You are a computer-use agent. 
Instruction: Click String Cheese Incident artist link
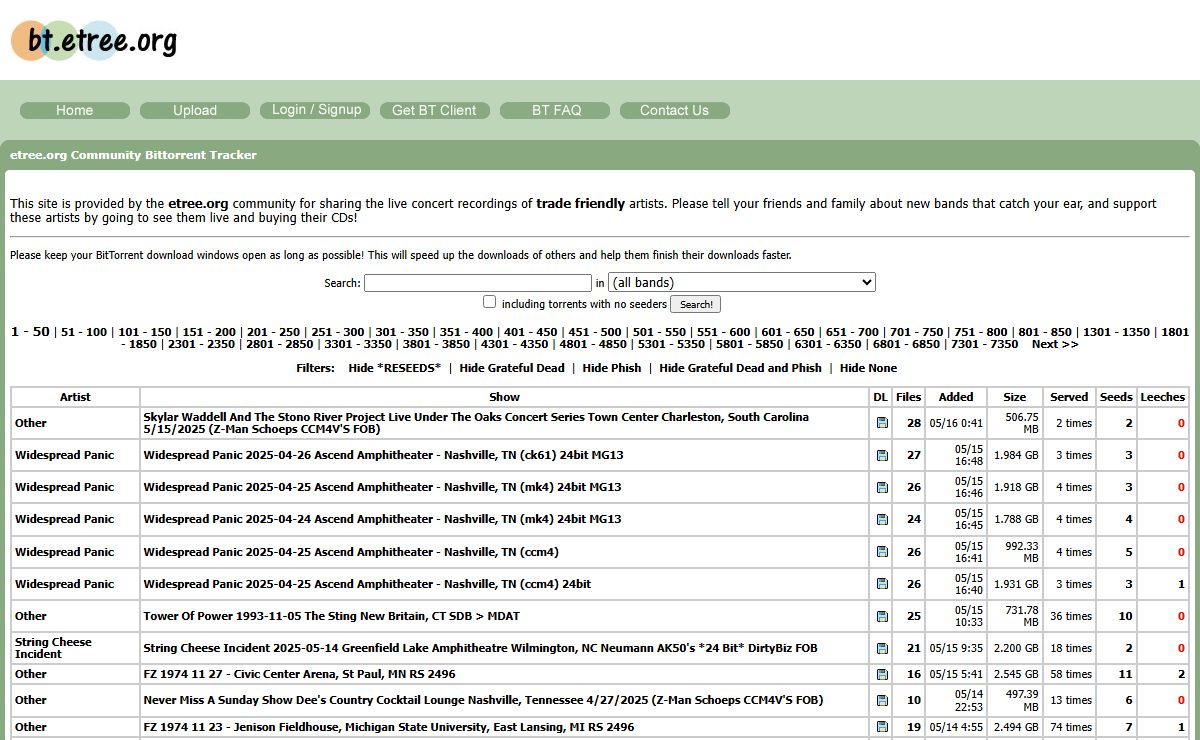(x=53, y=648)
